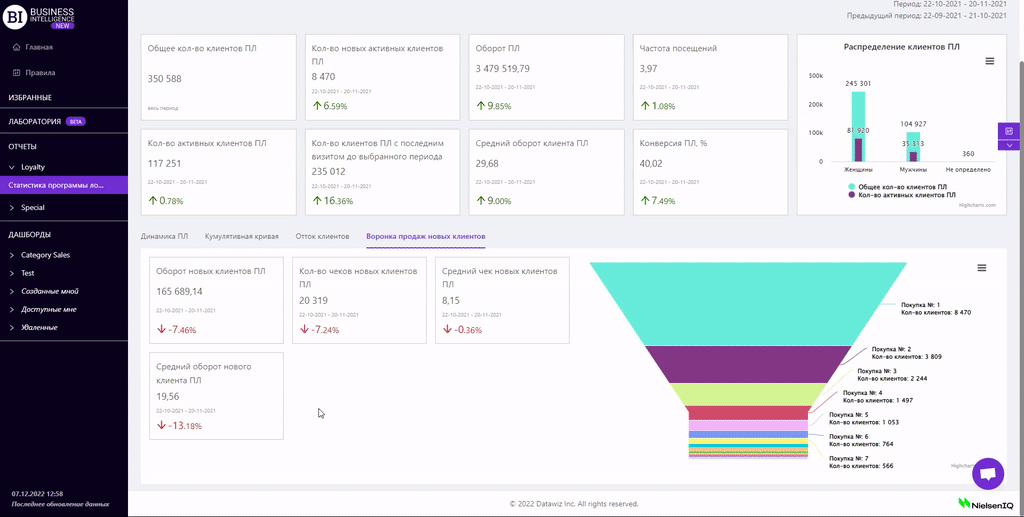Toggle the Общее кол-во клиентов ПЛ legend series
Viewport: 1024px width, 517px height.
click(x=897, y=187)
